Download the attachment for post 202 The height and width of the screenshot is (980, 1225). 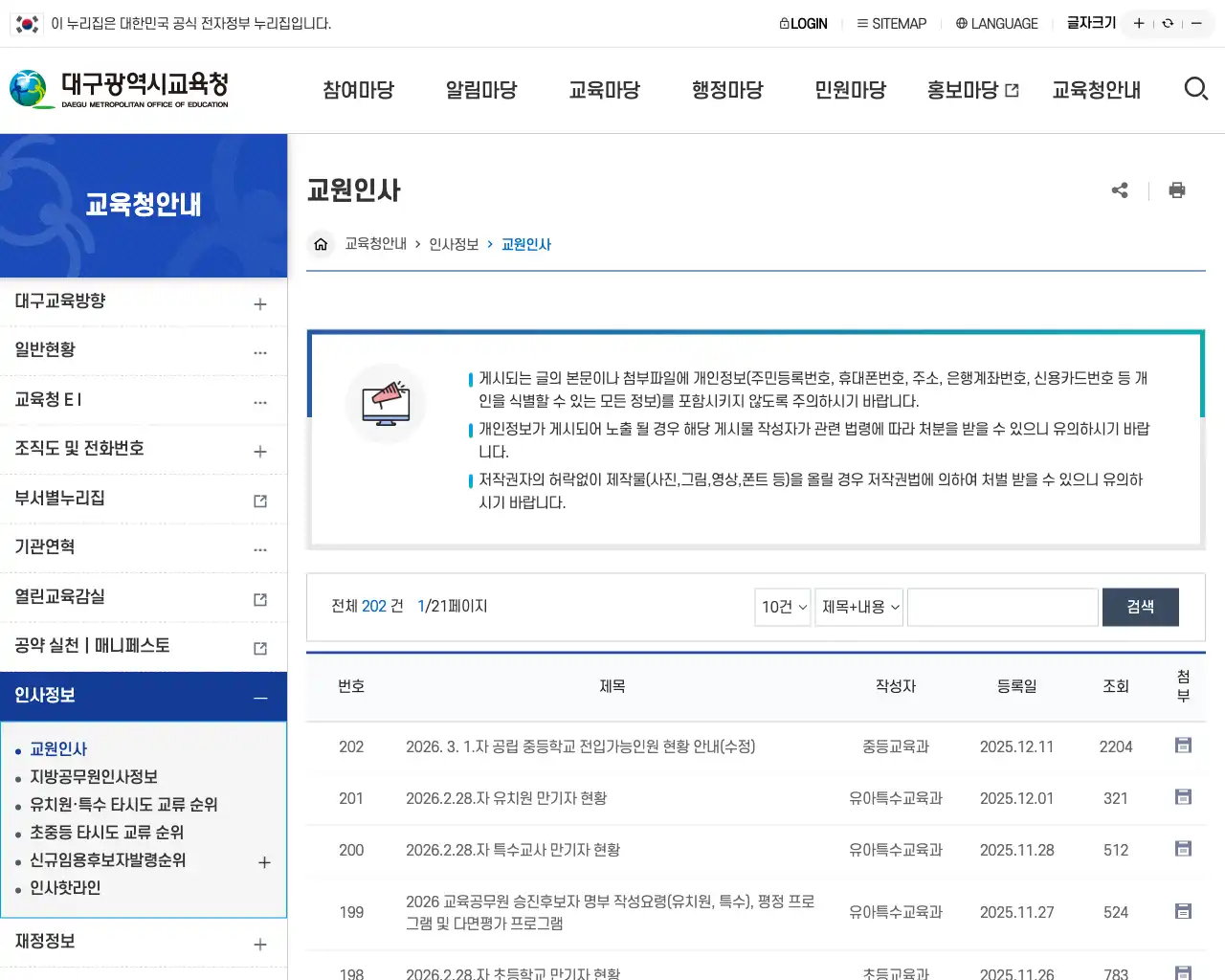[x=1182, y=746]
